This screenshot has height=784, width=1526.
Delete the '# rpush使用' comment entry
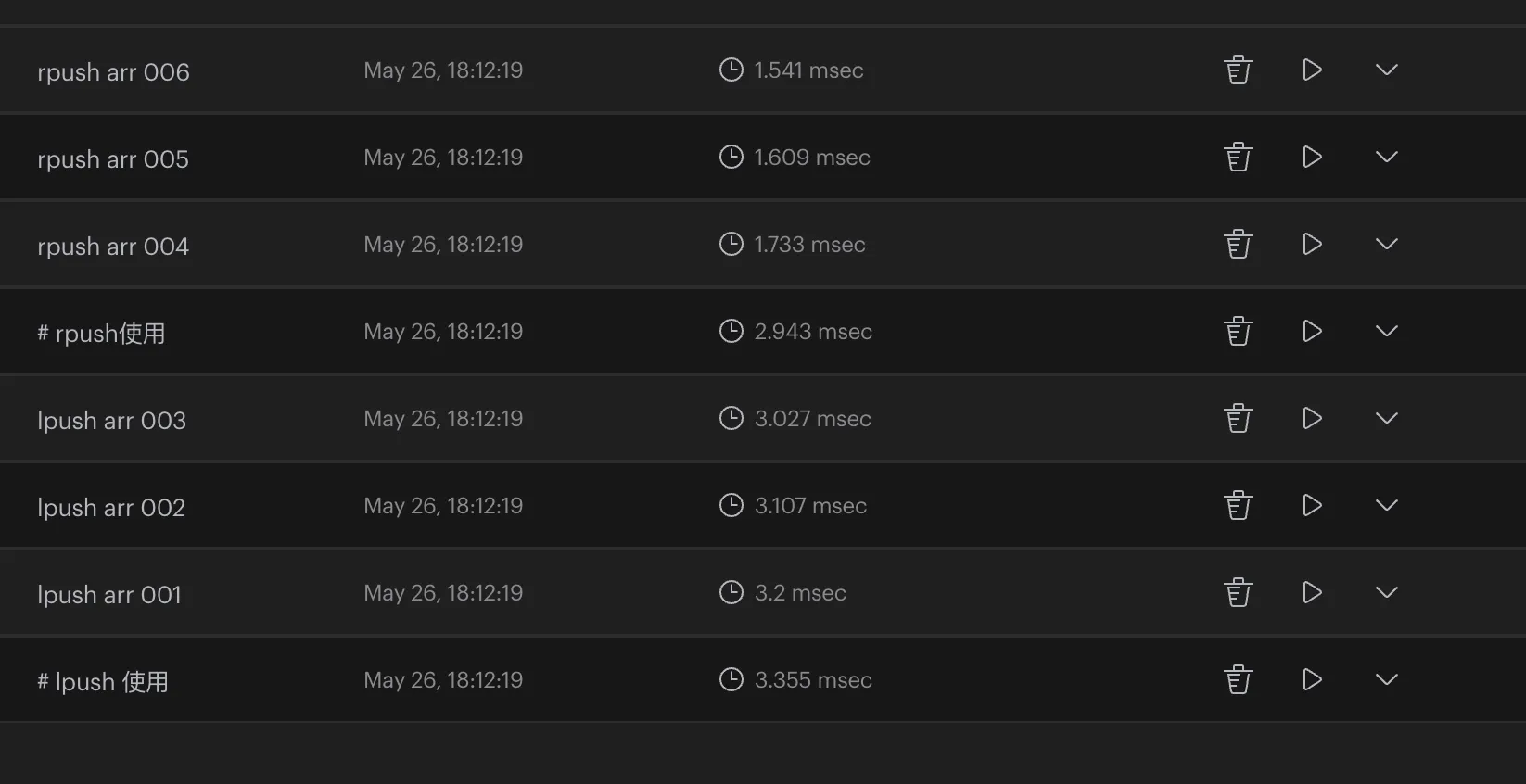(1239, 332)
